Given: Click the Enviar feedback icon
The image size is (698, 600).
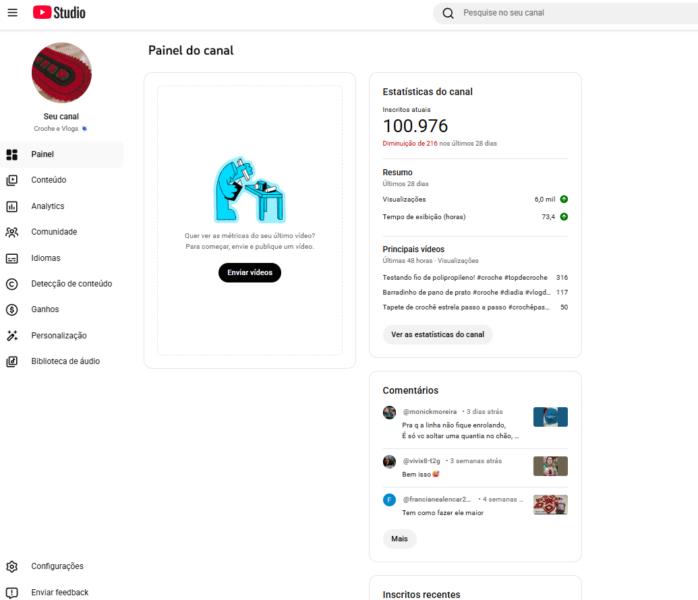Looking at the screenshot, I should pyautogui.click(x=12, y=592).
